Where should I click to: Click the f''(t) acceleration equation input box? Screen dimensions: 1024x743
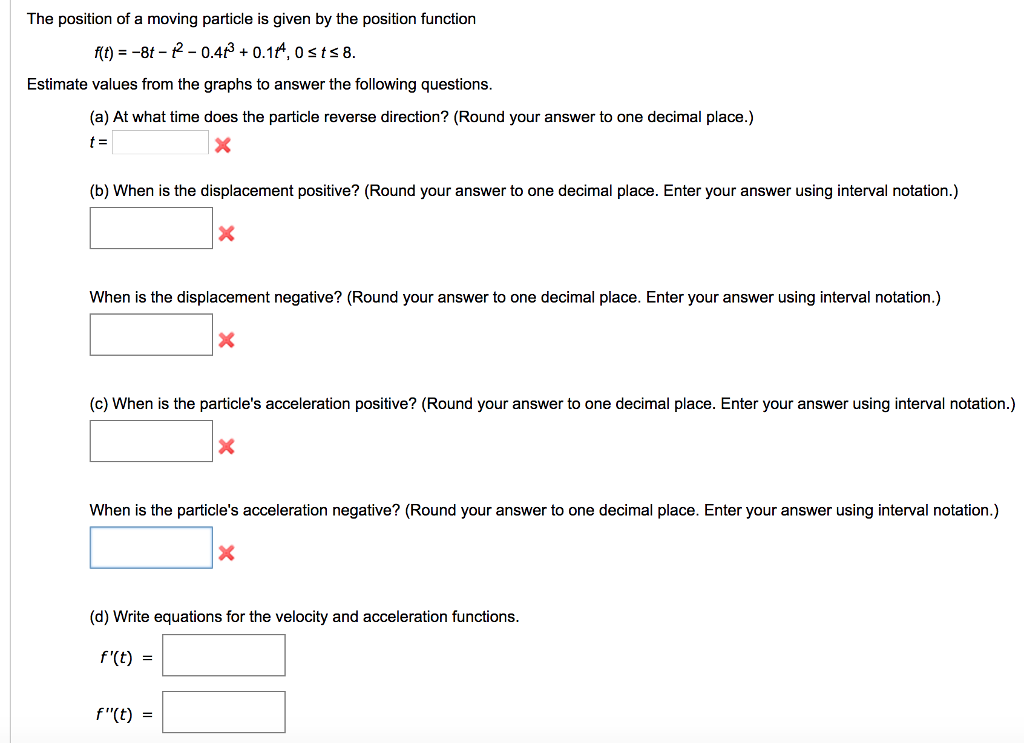[x=224, y=712]
